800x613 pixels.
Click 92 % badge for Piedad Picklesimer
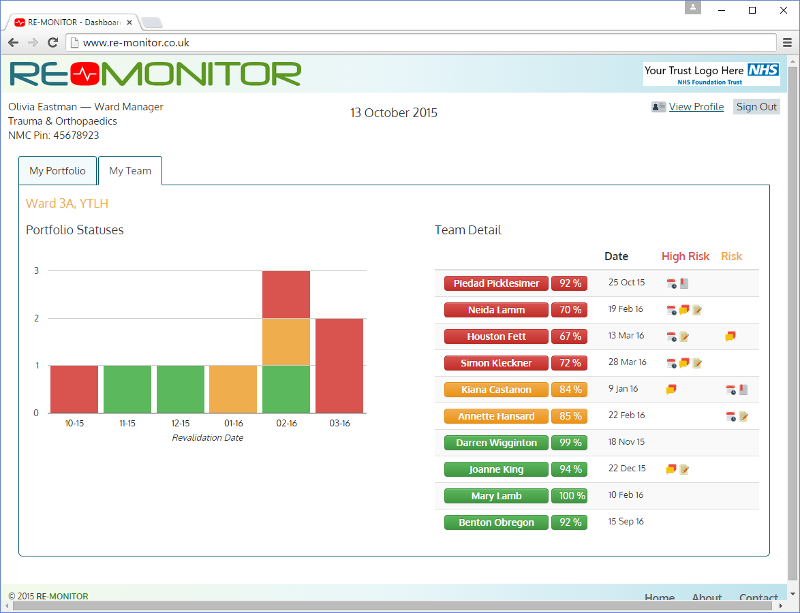coord(569,283)
